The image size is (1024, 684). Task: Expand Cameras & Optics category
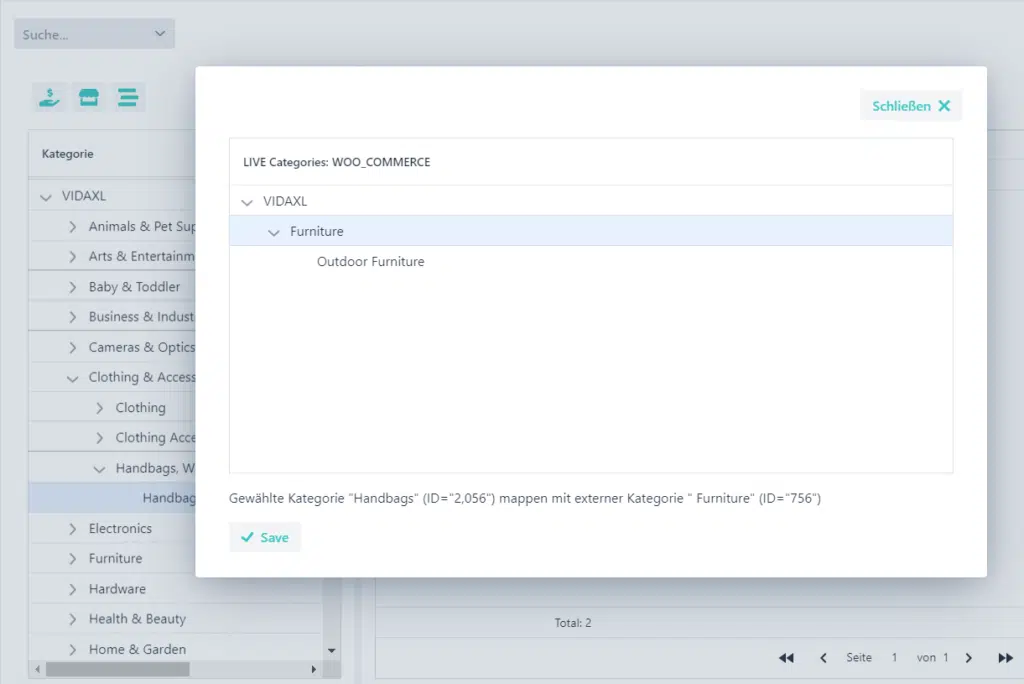pos(72,348)
